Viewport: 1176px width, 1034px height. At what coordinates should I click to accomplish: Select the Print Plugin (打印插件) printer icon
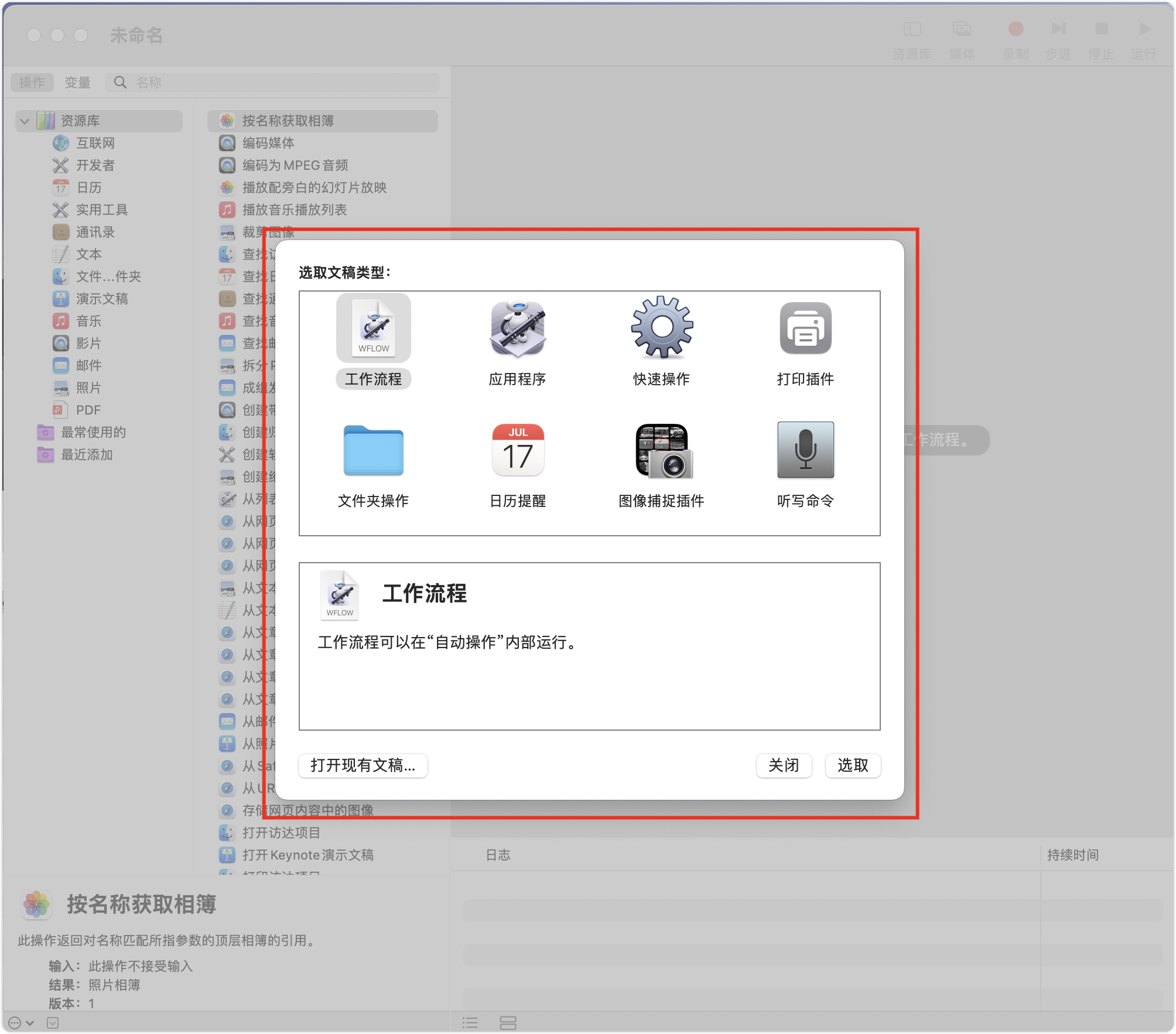pyautogui.click(x=805, y=328)
